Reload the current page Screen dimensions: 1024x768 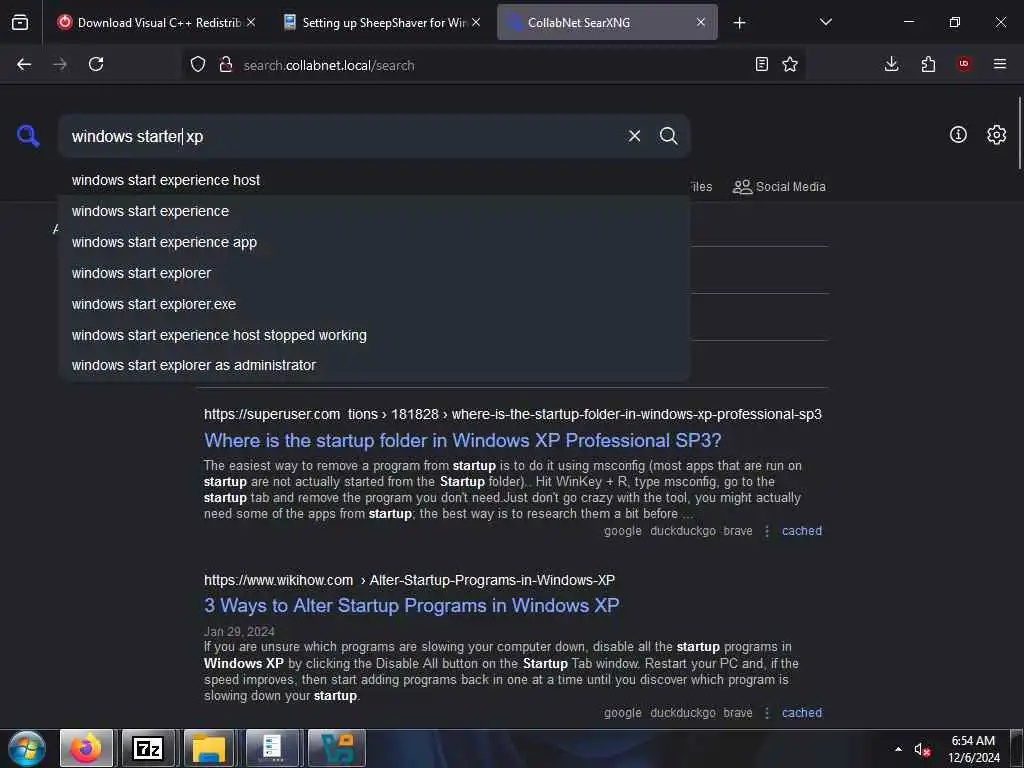tap(96, 64)
